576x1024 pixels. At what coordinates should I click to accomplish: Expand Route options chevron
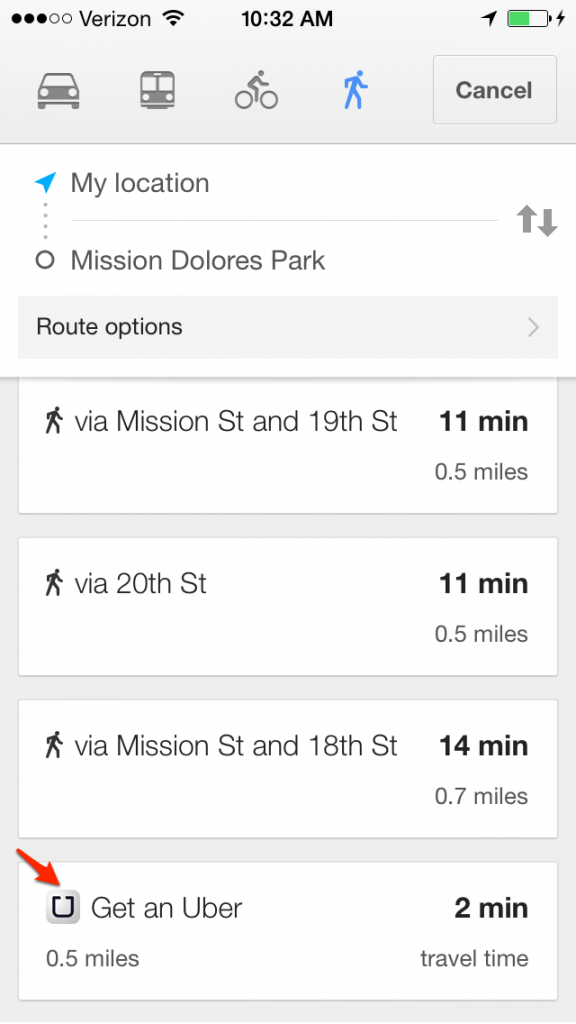click(534, 327)
